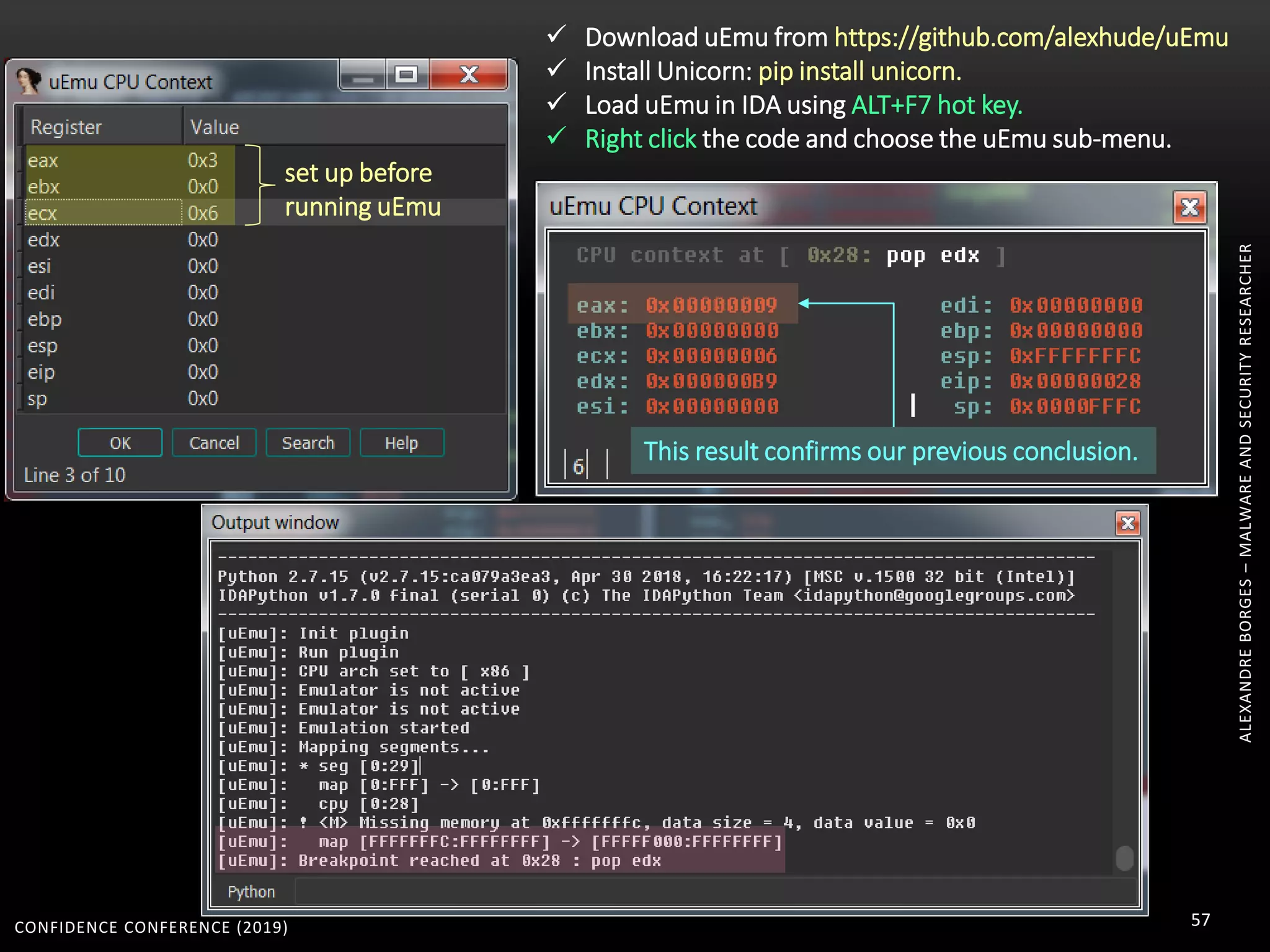Click the ecx value 0x6 cell
The height and width of the screenshot is (952, 1270).
tap(203, 213)
